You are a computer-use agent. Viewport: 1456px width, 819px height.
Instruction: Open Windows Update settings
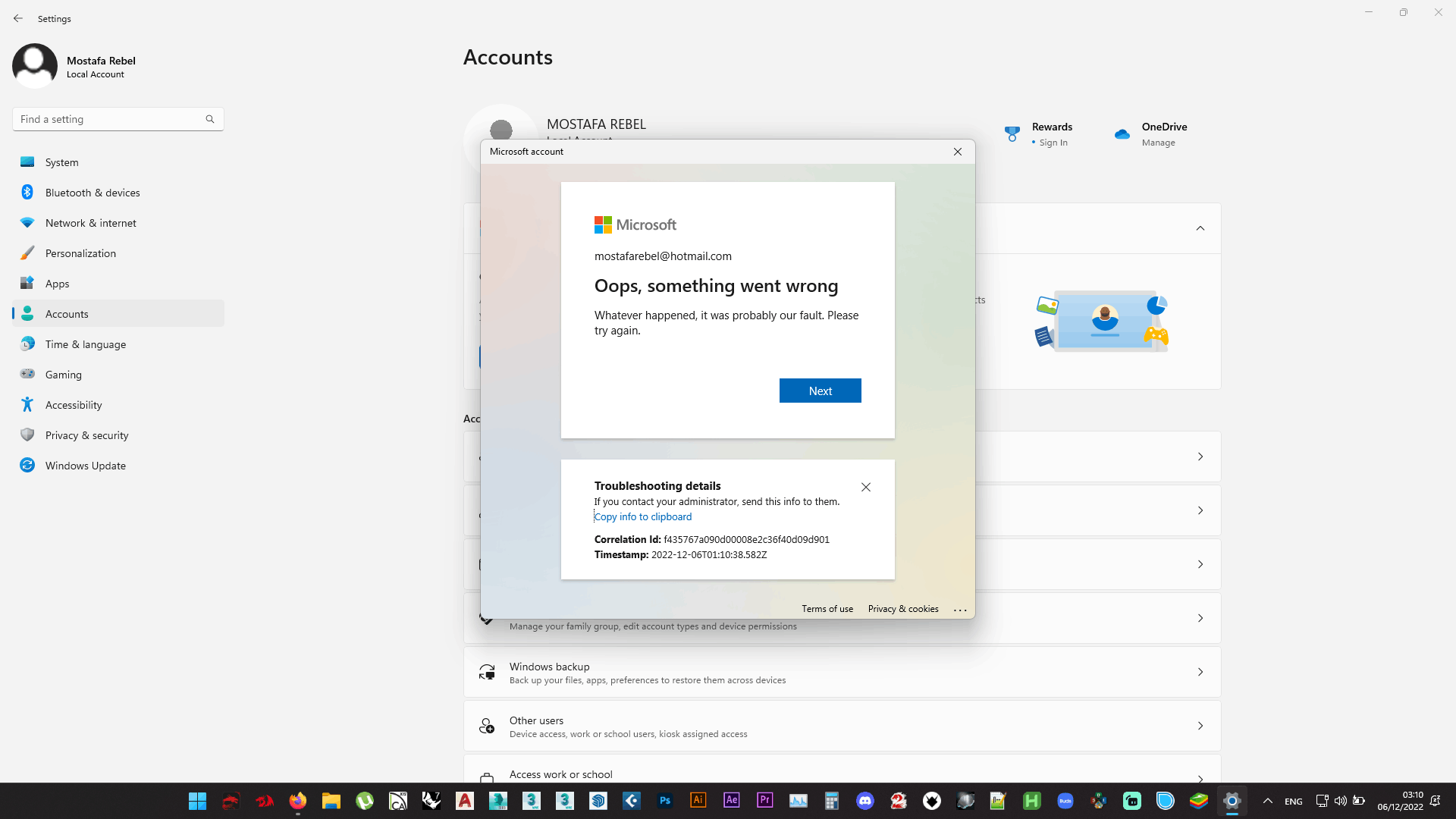118,466
